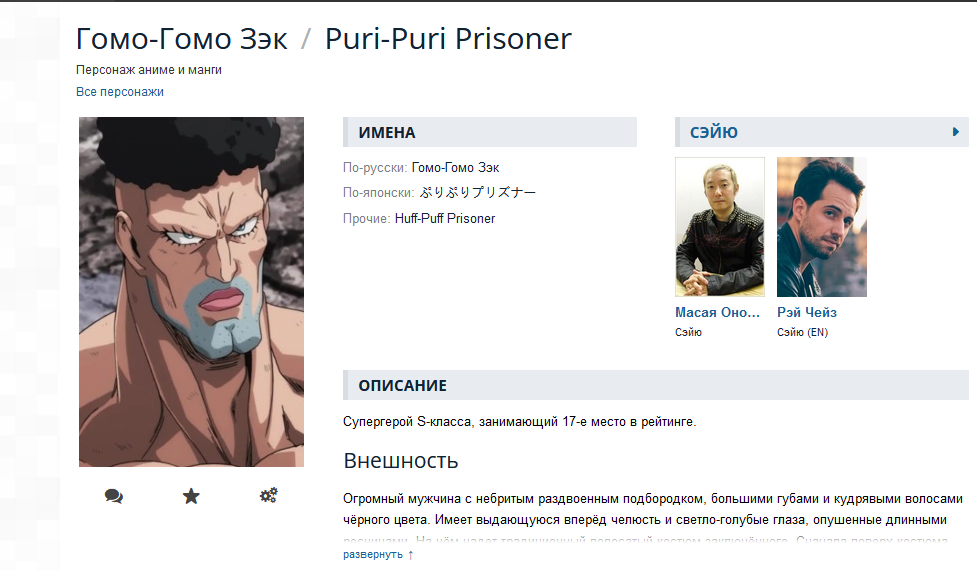The height and width of the screenshot is (571, 977).
Task: Follow the Рэй Чейз name link
Action: [x=806, y=312]
